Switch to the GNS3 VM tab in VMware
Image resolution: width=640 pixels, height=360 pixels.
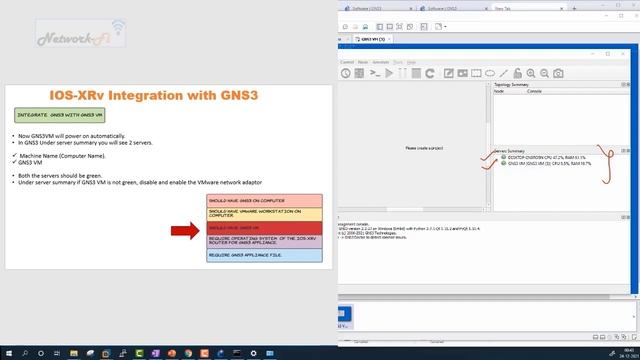373,39
